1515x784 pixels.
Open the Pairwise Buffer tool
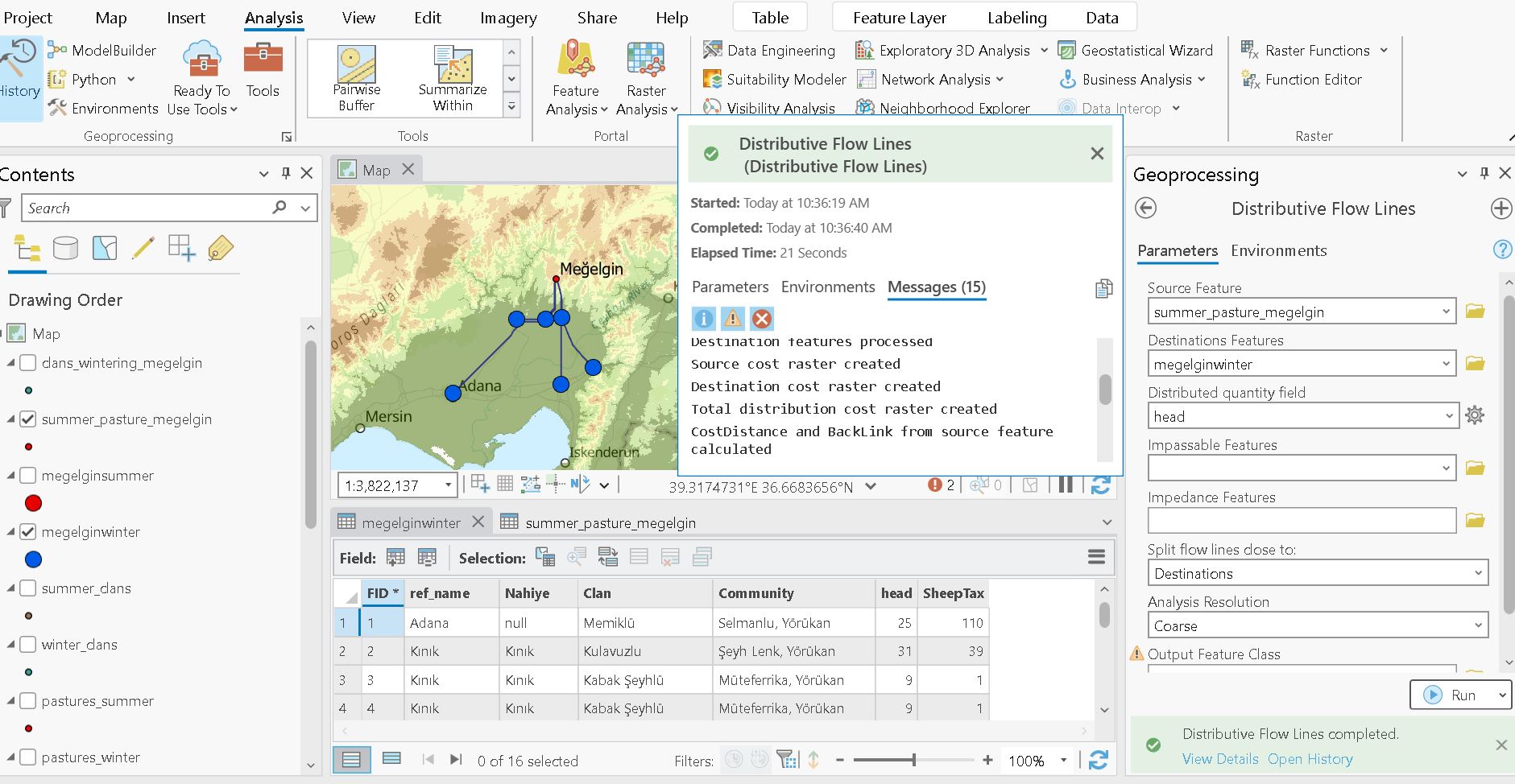[356, 76]
